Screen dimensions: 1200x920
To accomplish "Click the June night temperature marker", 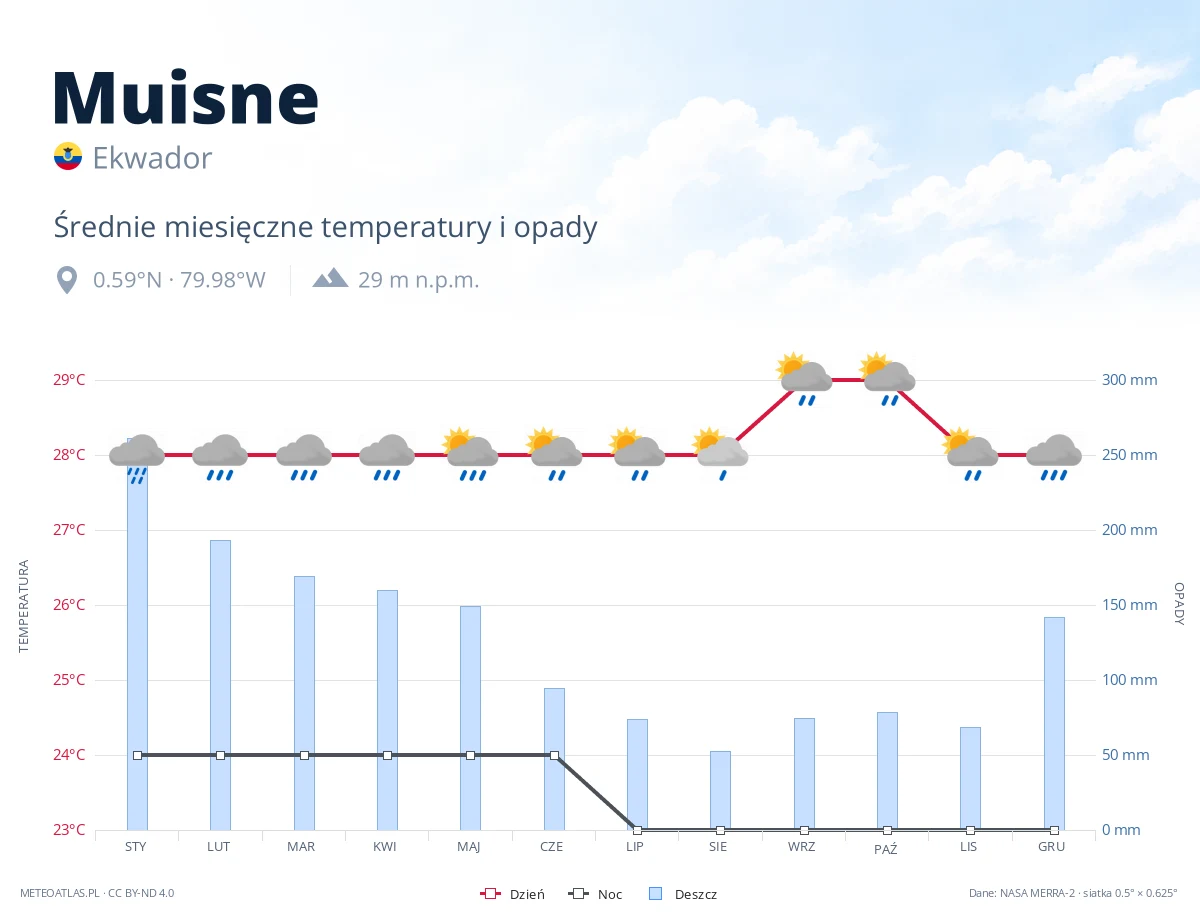I will (554, 755).
